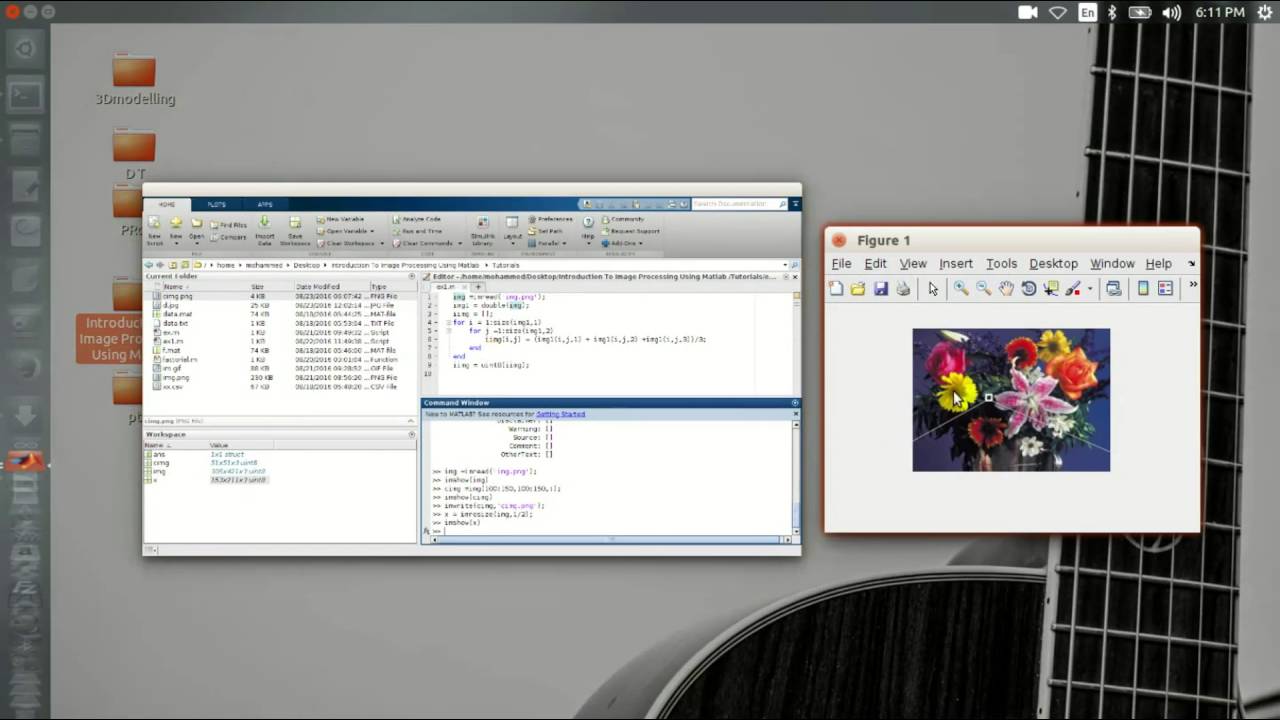Save the figure using the floppy disk icon

coord(880,289)
